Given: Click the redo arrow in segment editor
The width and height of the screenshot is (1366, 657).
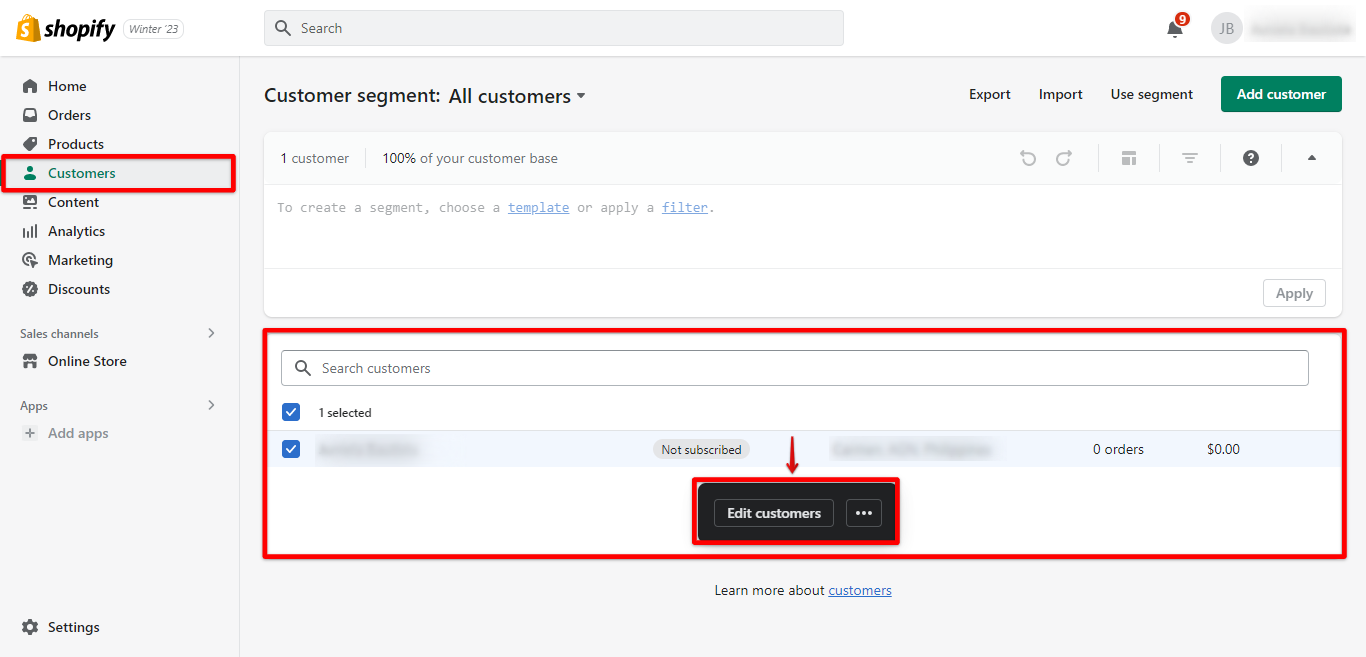Looking at the screenshot, I should tap(1064, 158).
